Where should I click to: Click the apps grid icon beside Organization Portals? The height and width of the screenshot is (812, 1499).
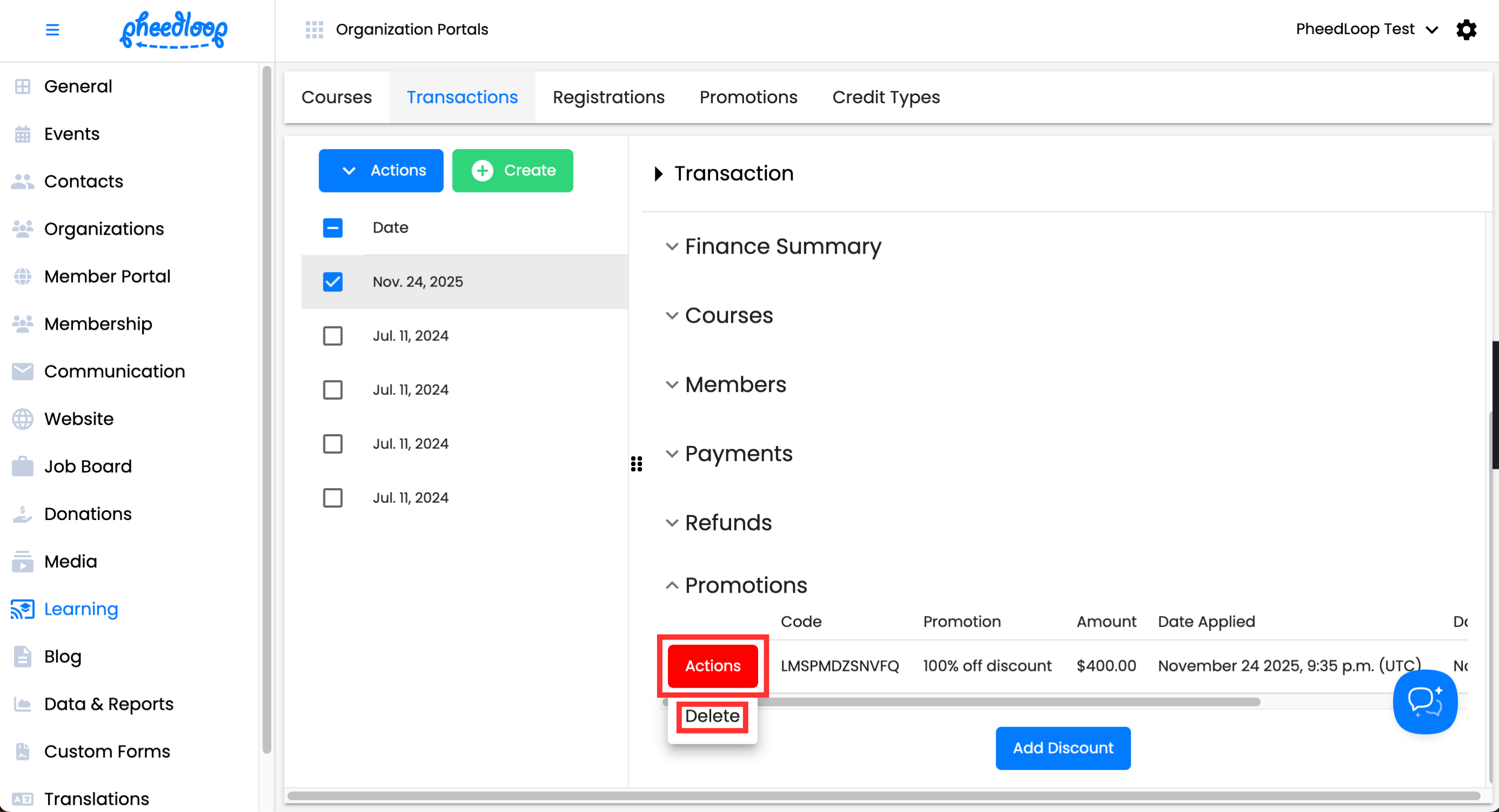tap(314, 30)
